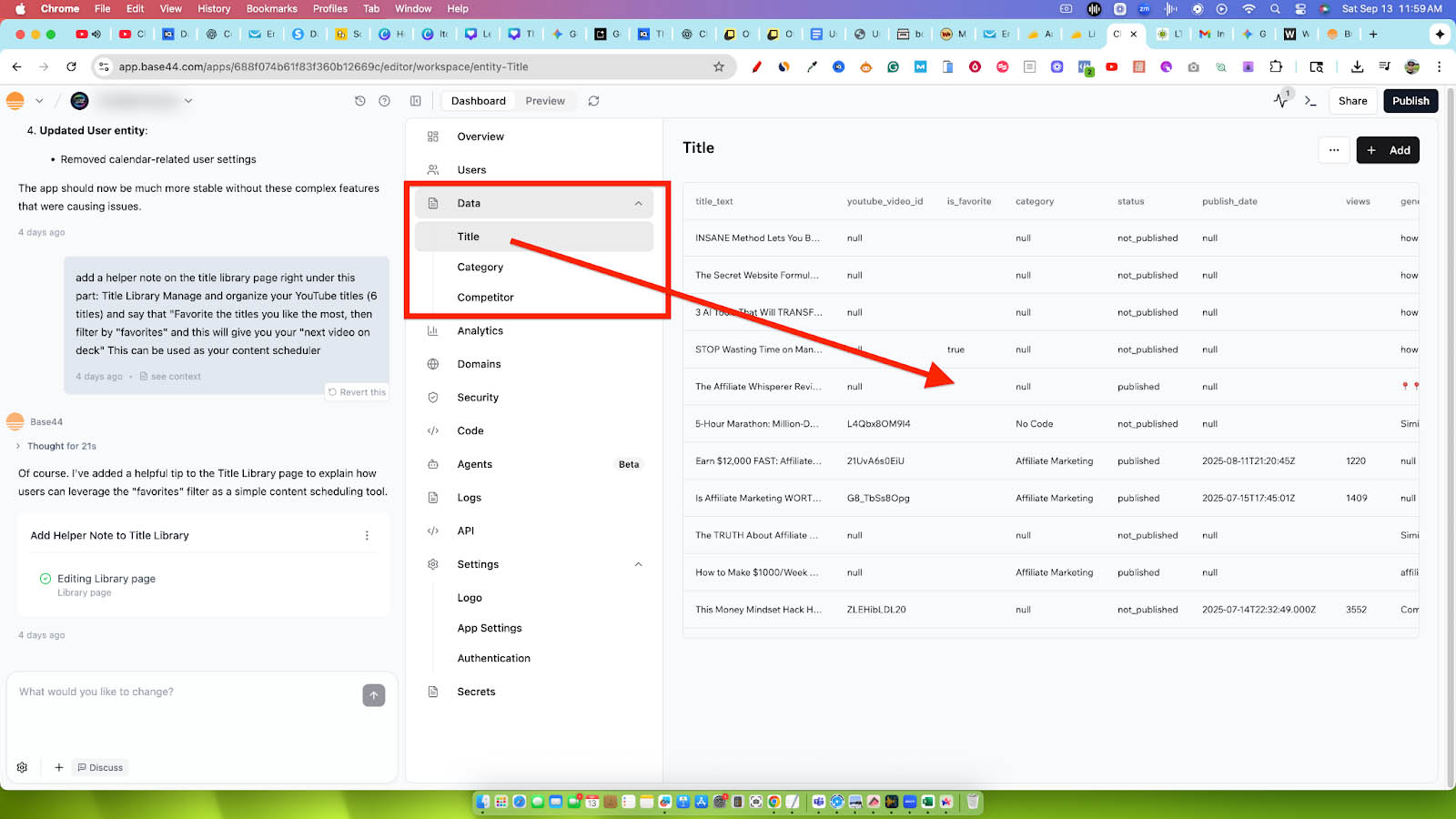Image resolution: width=1456 pixels, height=819 pixels.
Task: Click the Publish button
Action: coord(1410,101)
